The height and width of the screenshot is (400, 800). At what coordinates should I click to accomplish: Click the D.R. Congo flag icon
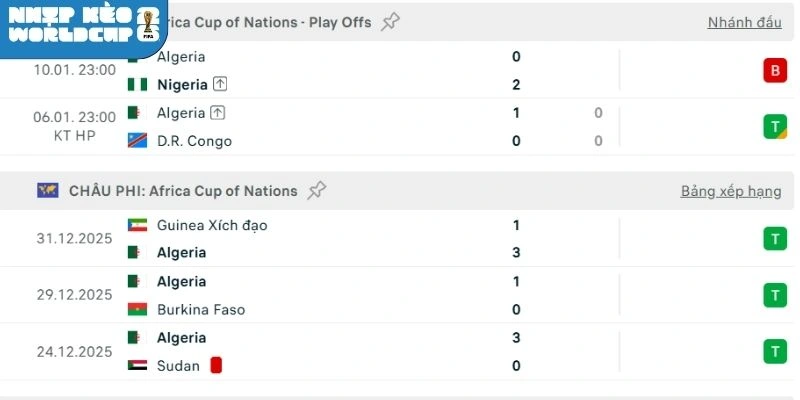pos(138,141)
